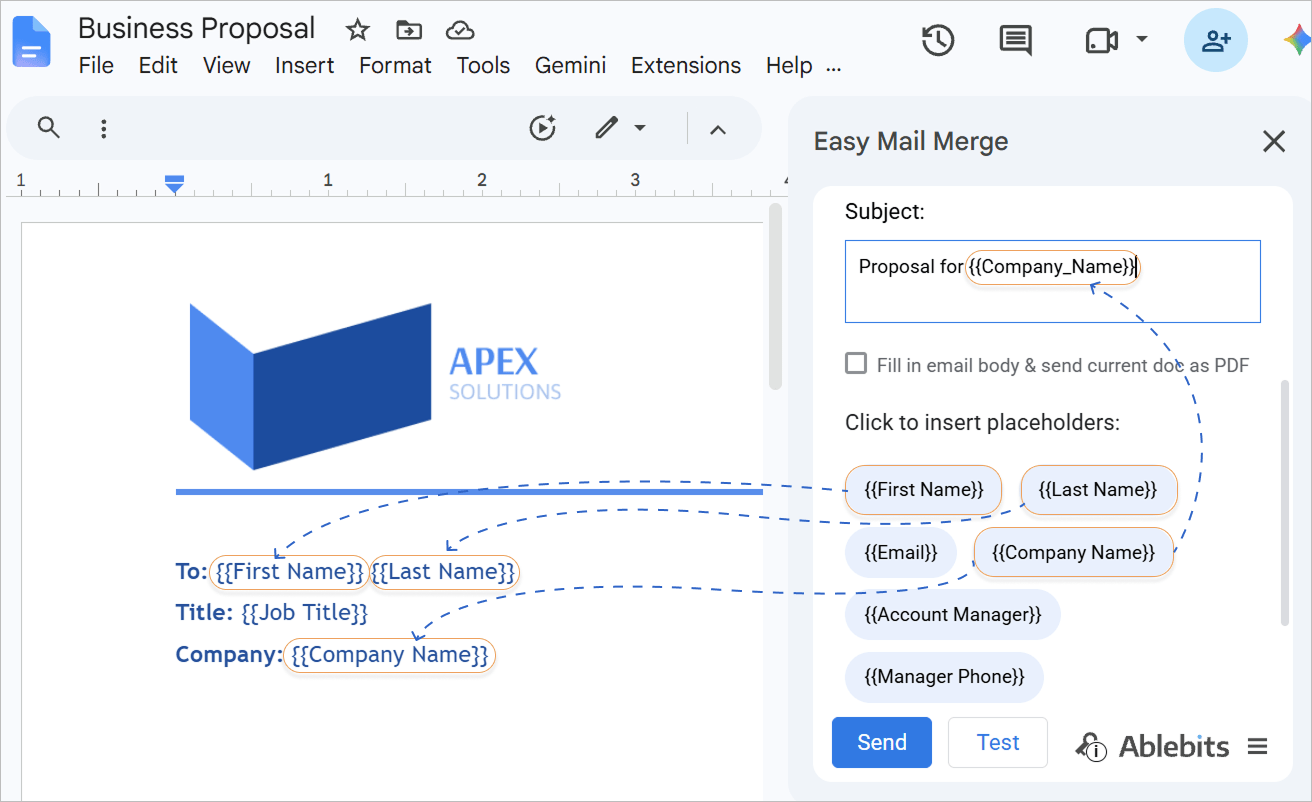This screenshot has width=1312, height=802.
Task: Click the 'To:' label in document
Action: tap(191, 572)
